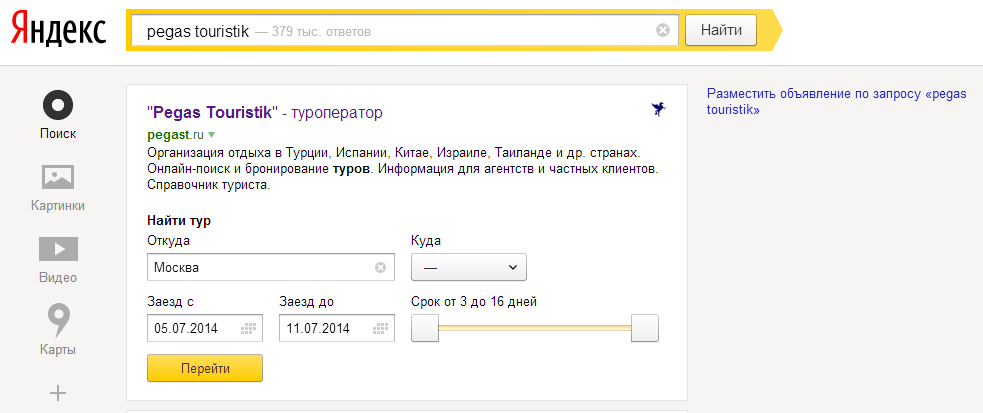Open the Поиск sidebar icon
The image size is (983, 413).
point(58,104)
